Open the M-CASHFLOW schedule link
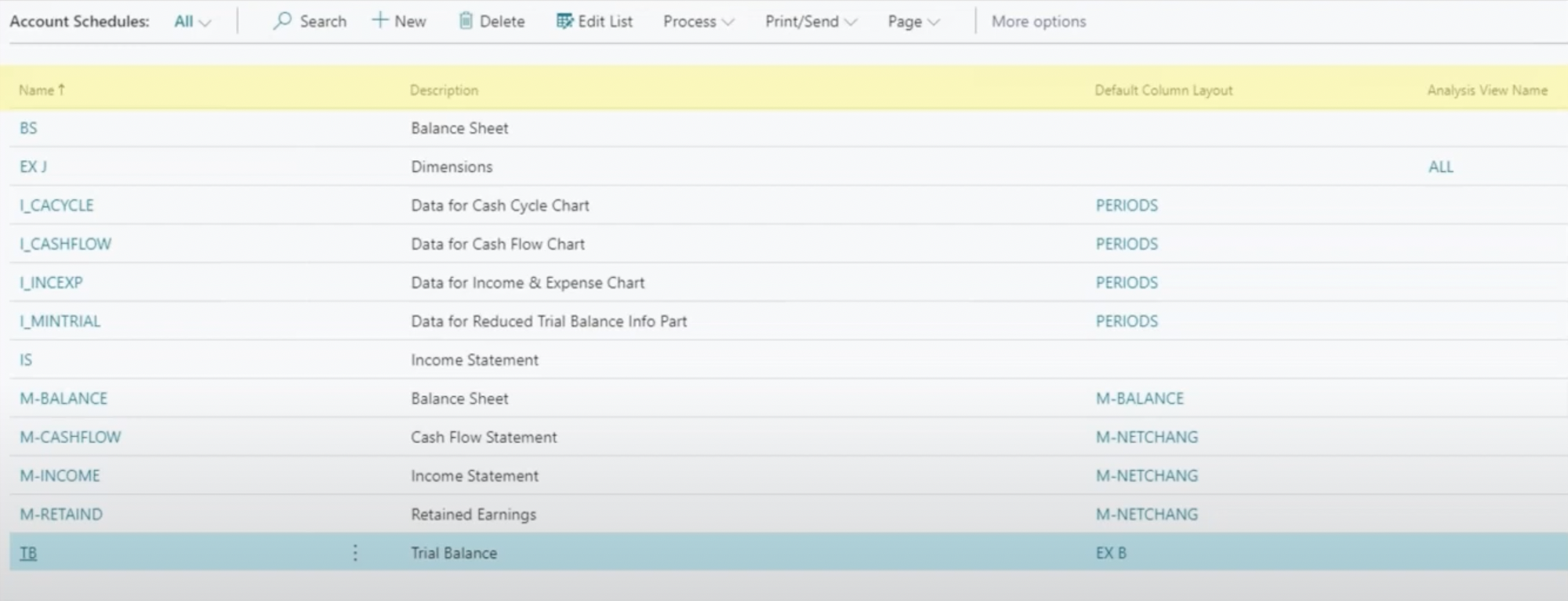This screenshot has width=1568, height=601. point(71,437)
